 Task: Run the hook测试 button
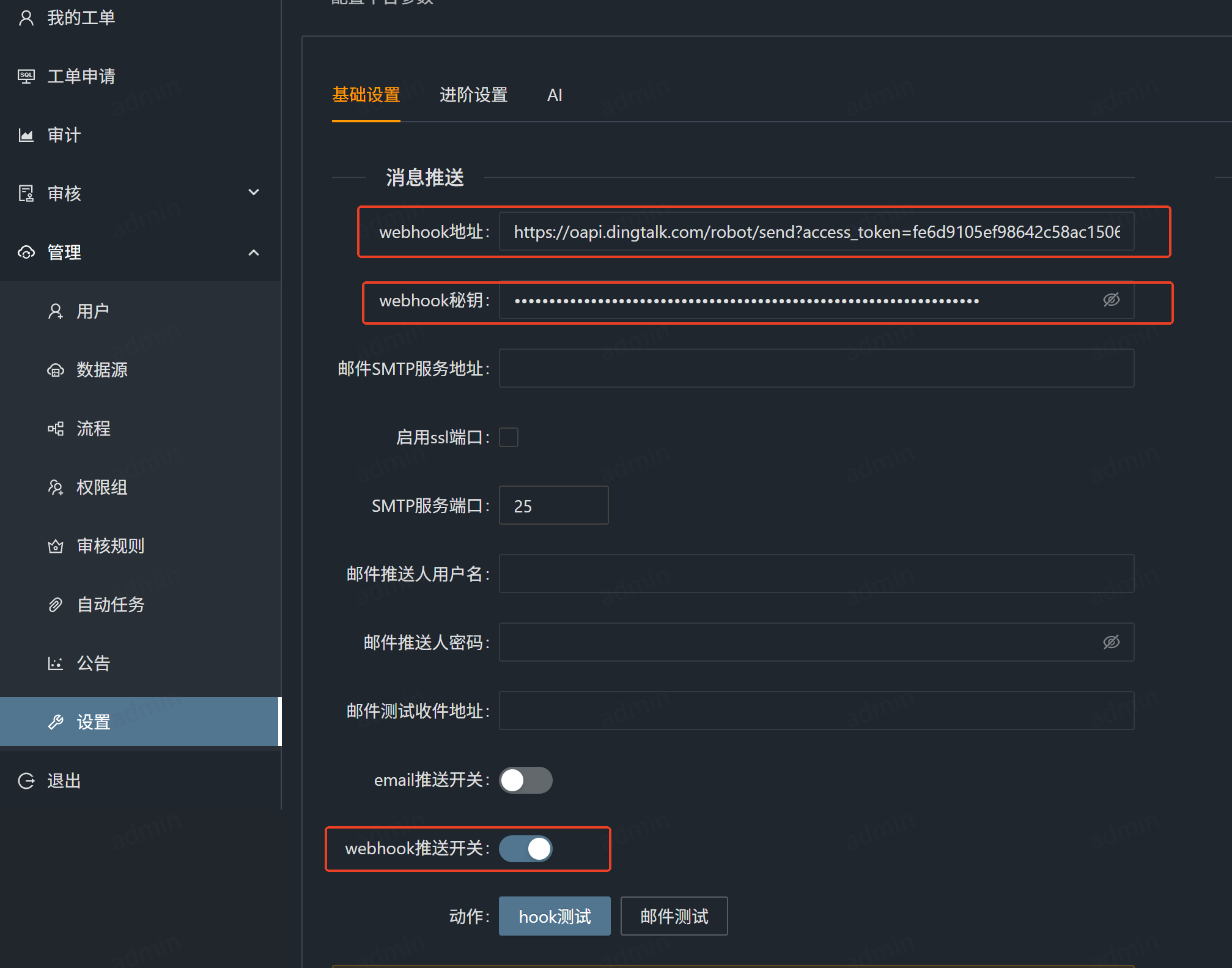pyautogui.click(x=554, y=916)
